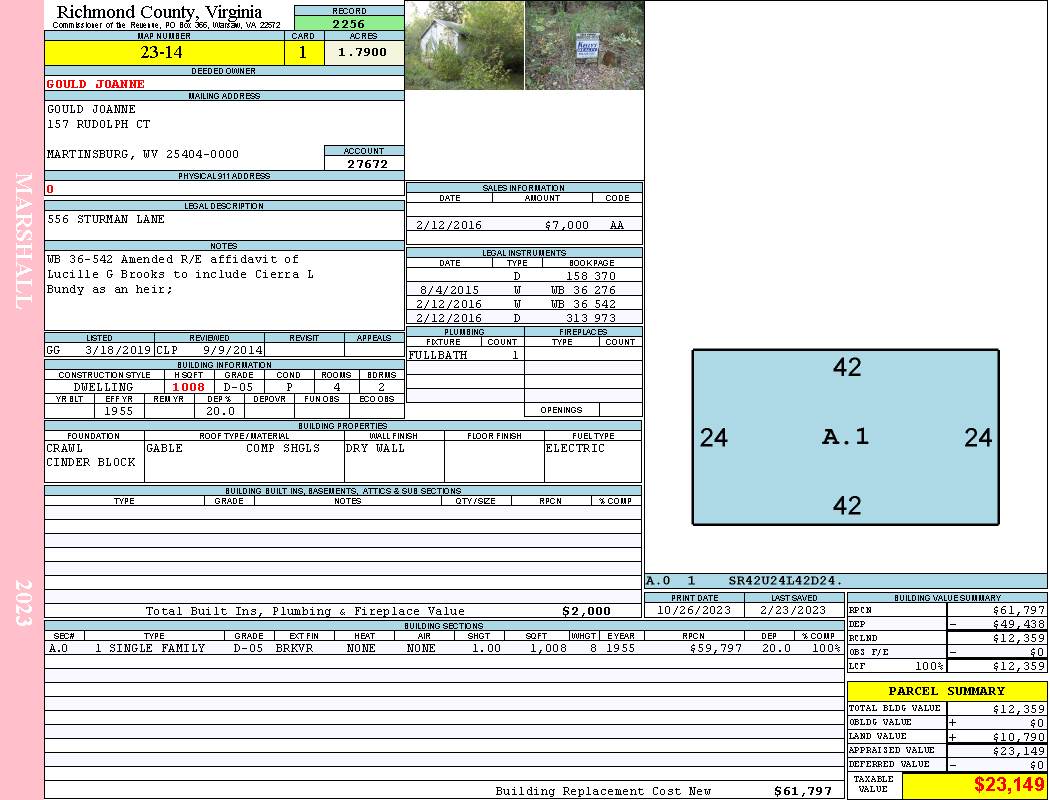
Task: Click the PARCEL SUMMARY header
Action: [x=946, y=691]
